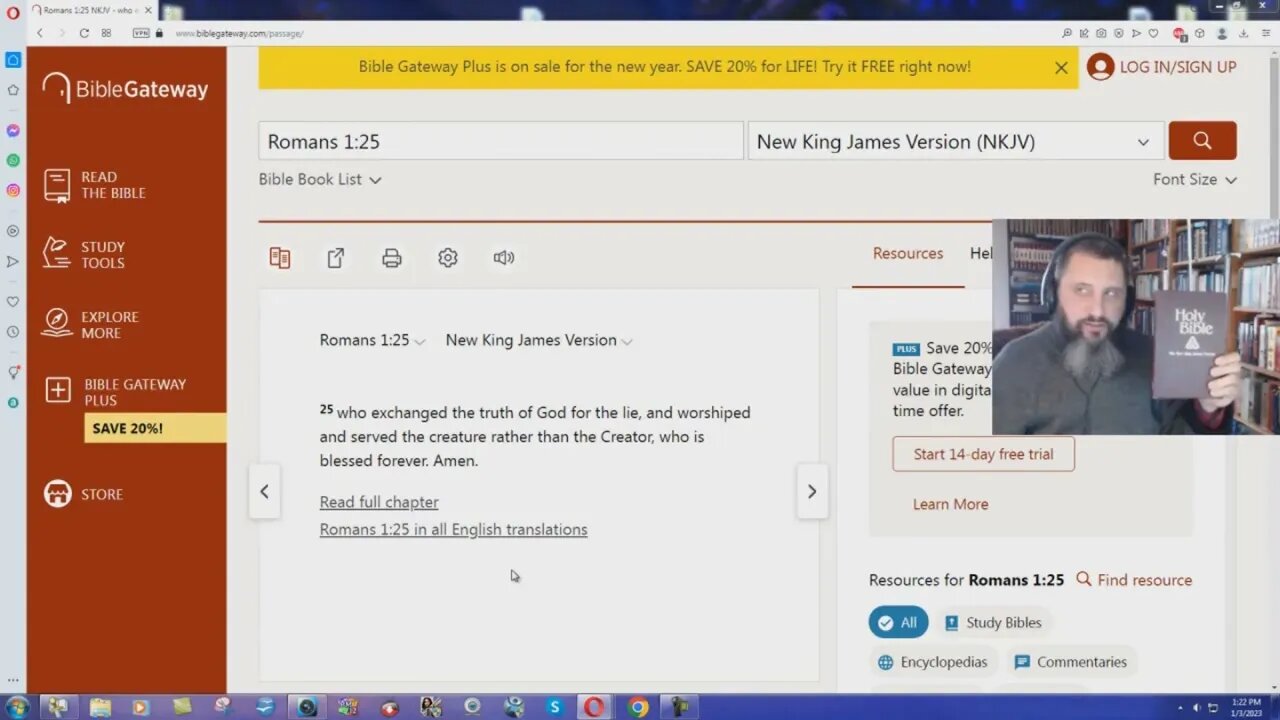Open the Find resource search icon
The image size is (1280, 720).
[1084, 579]
